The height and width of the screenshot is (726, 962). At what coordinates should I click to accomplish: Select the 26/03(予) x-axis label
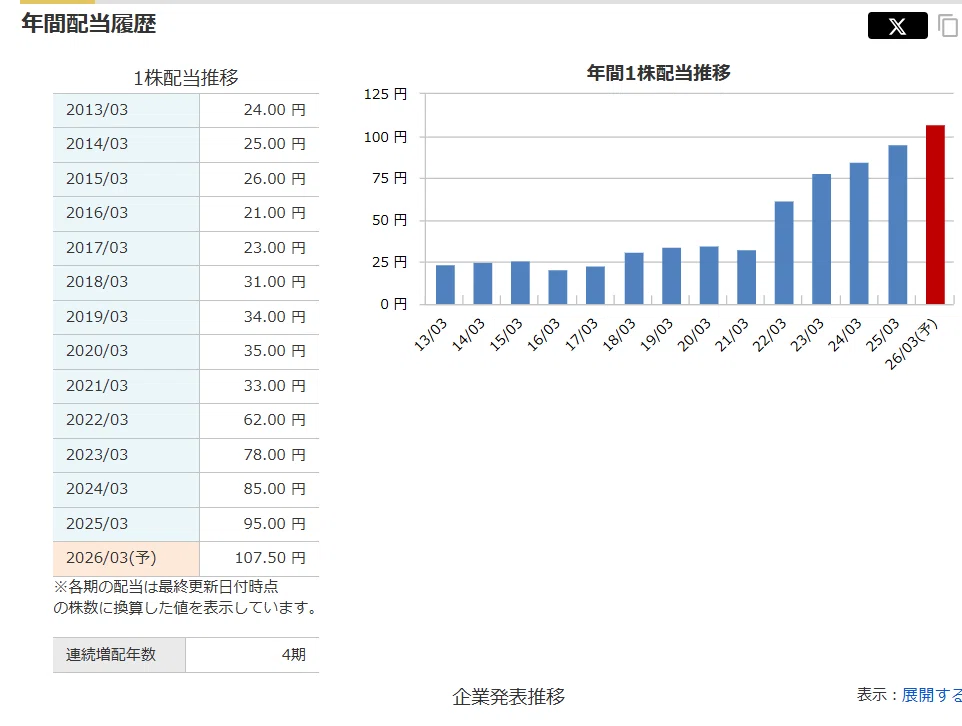click(x=912, y=344)
